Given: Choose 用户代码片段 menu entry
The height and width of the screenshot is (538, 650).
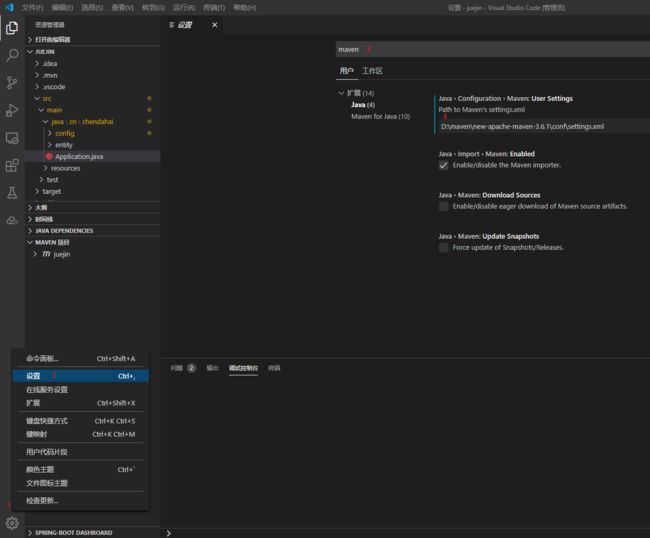Looking at the screenshot, I should pos(81,452).
